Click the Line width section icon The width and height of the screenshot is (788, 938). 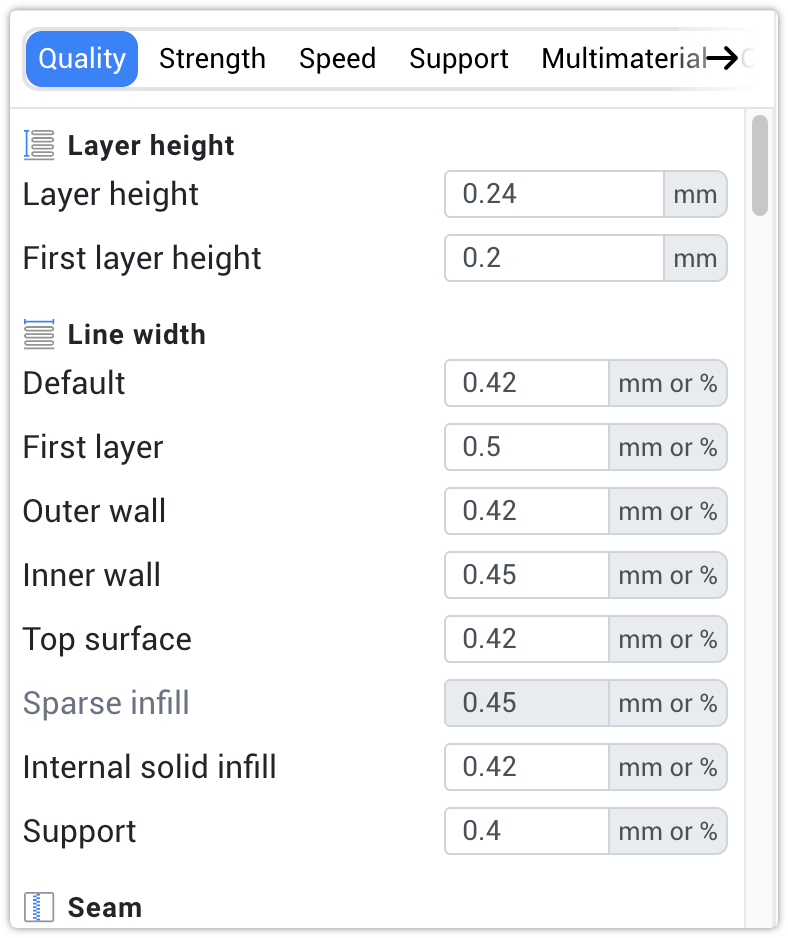(37, 334)
